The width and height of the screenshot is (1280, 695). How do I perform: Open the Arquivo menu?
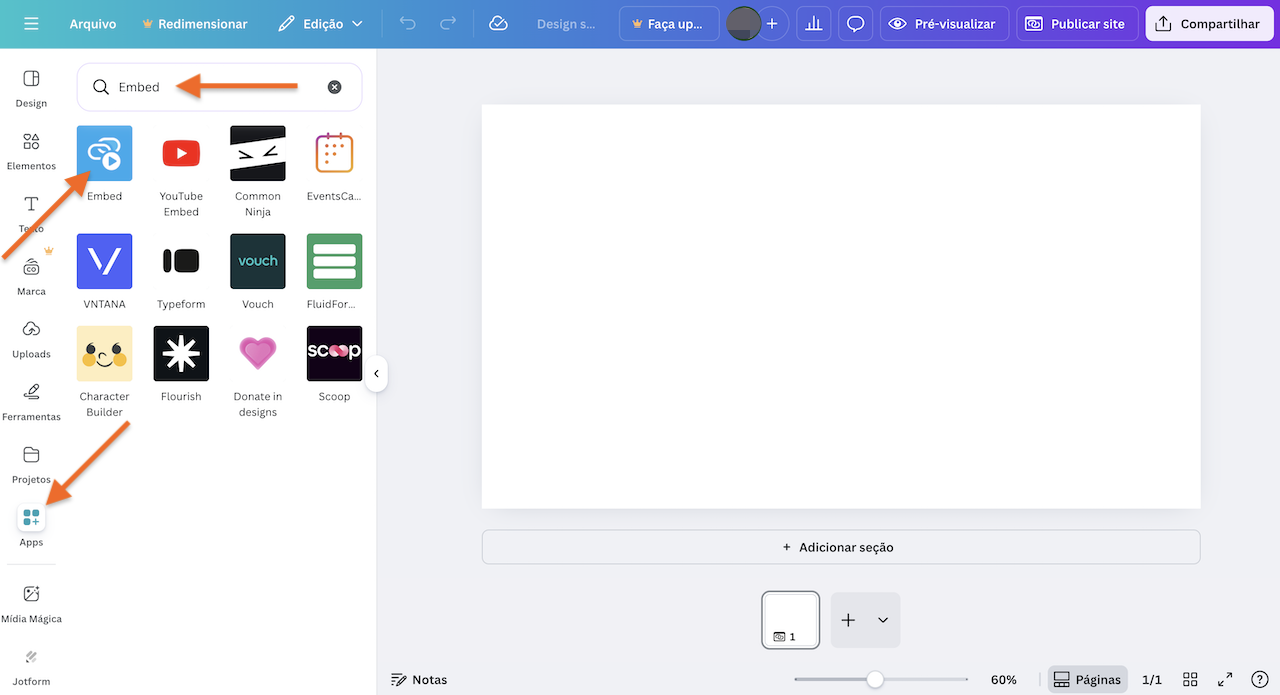(x=93, y=23)
